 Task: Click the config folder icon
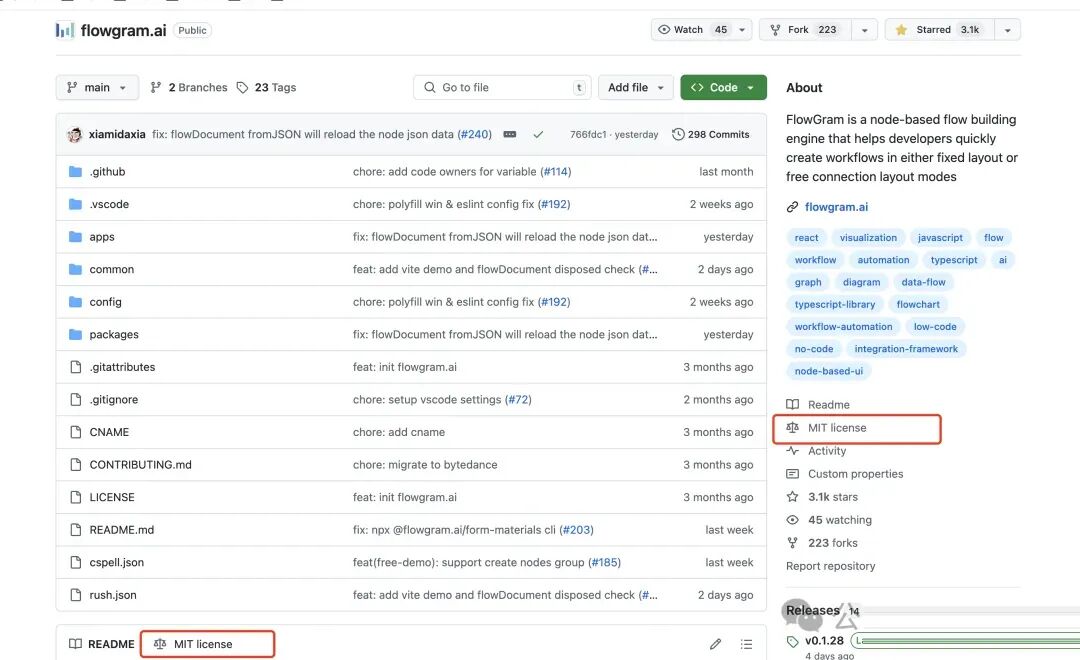click(76, 302)
